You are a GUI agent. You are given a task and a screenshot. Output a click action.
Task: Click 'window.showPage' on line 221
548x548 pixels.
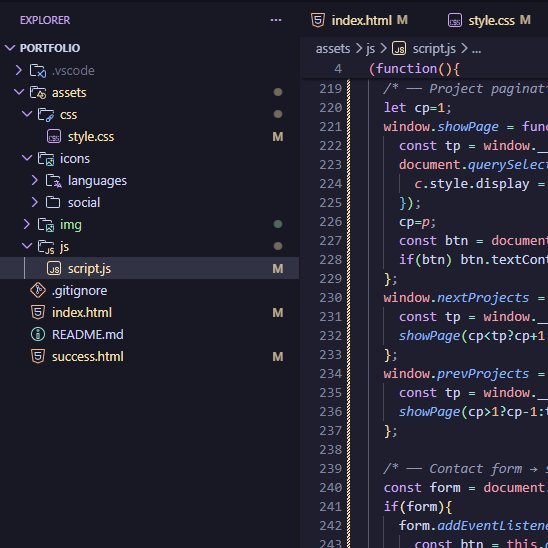(x=441, y=127)
